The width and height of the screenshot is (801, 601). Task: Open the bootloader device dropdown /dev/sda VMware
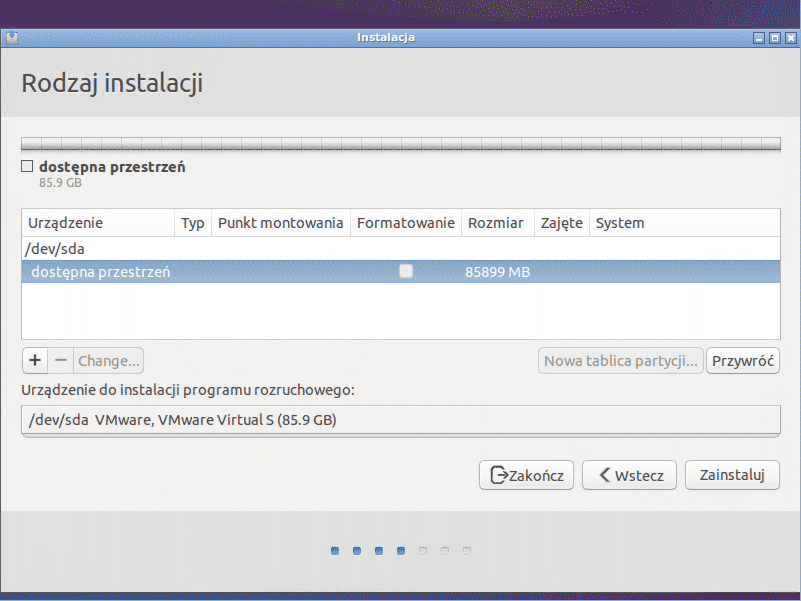[x=400, y=420]
